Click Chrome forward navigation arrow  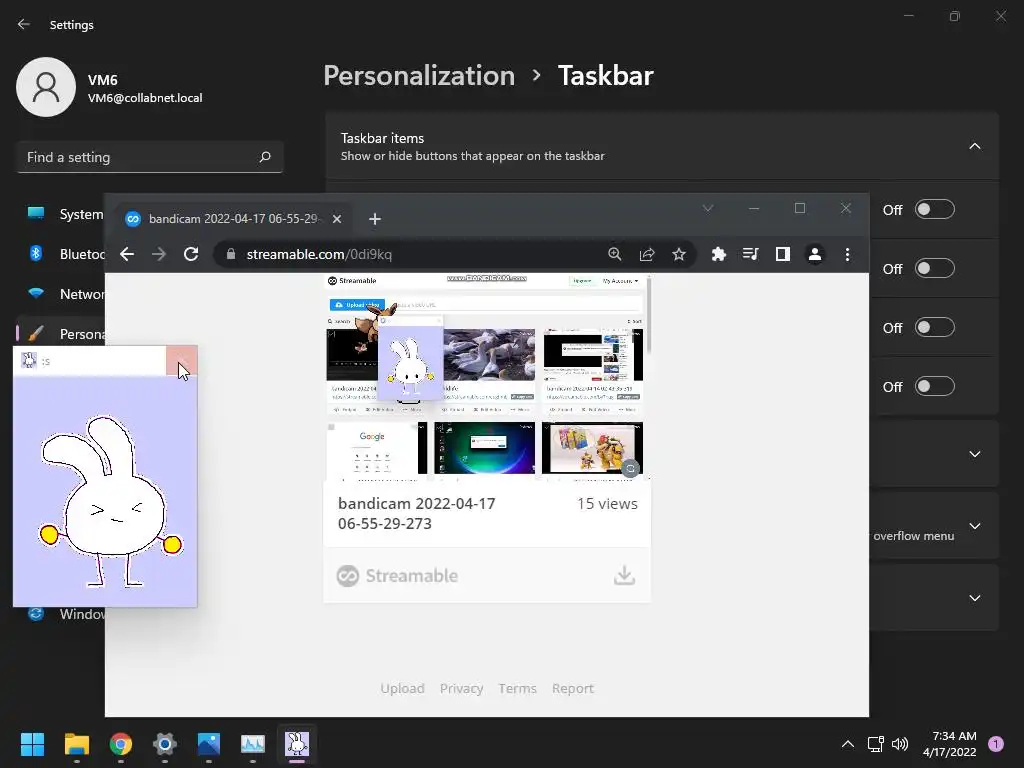pos(159,254)
